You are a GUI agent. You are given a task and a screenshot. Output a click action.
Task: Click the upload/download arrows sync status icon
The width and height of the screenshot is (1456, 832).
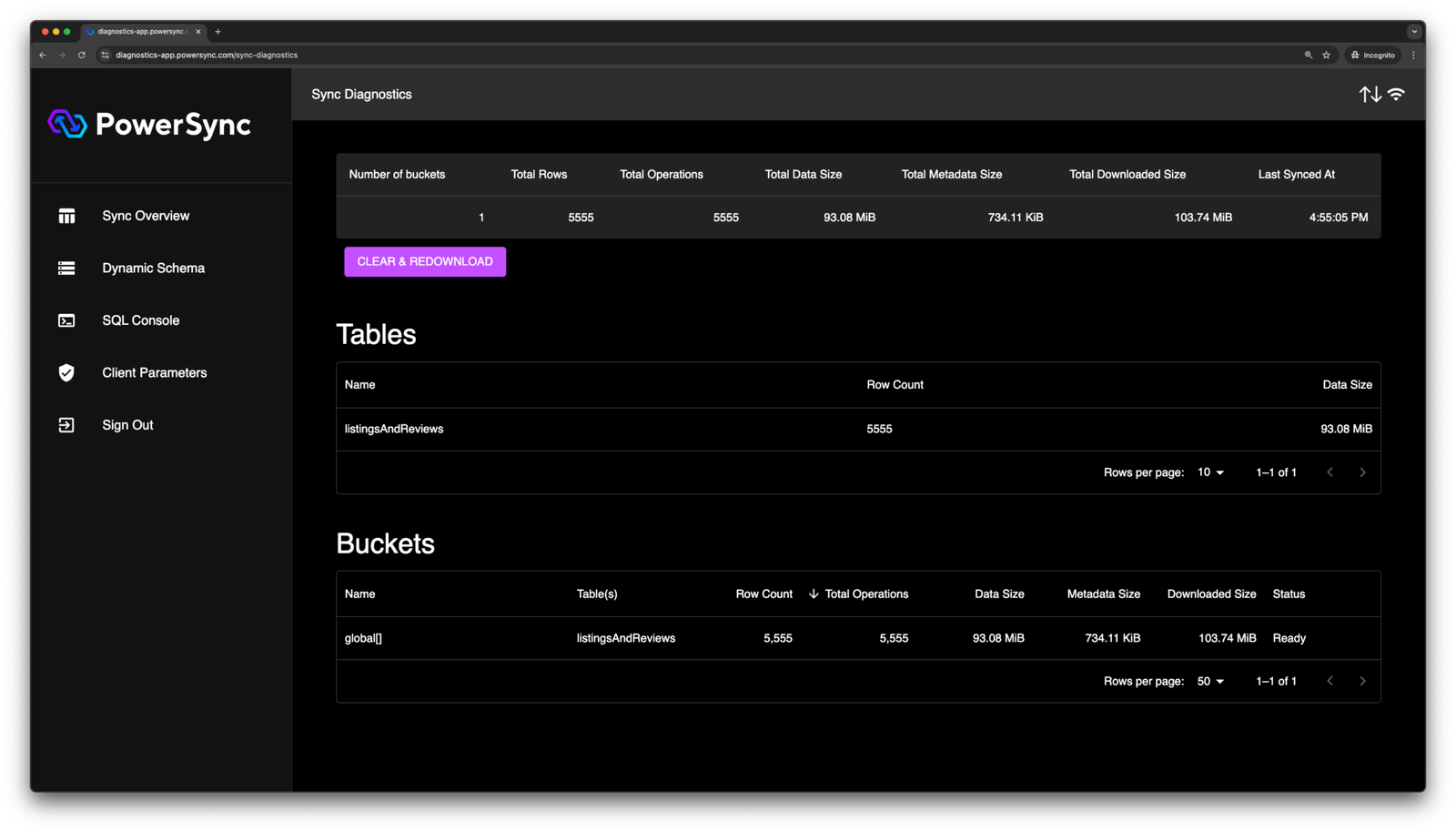coord(1370,95)
